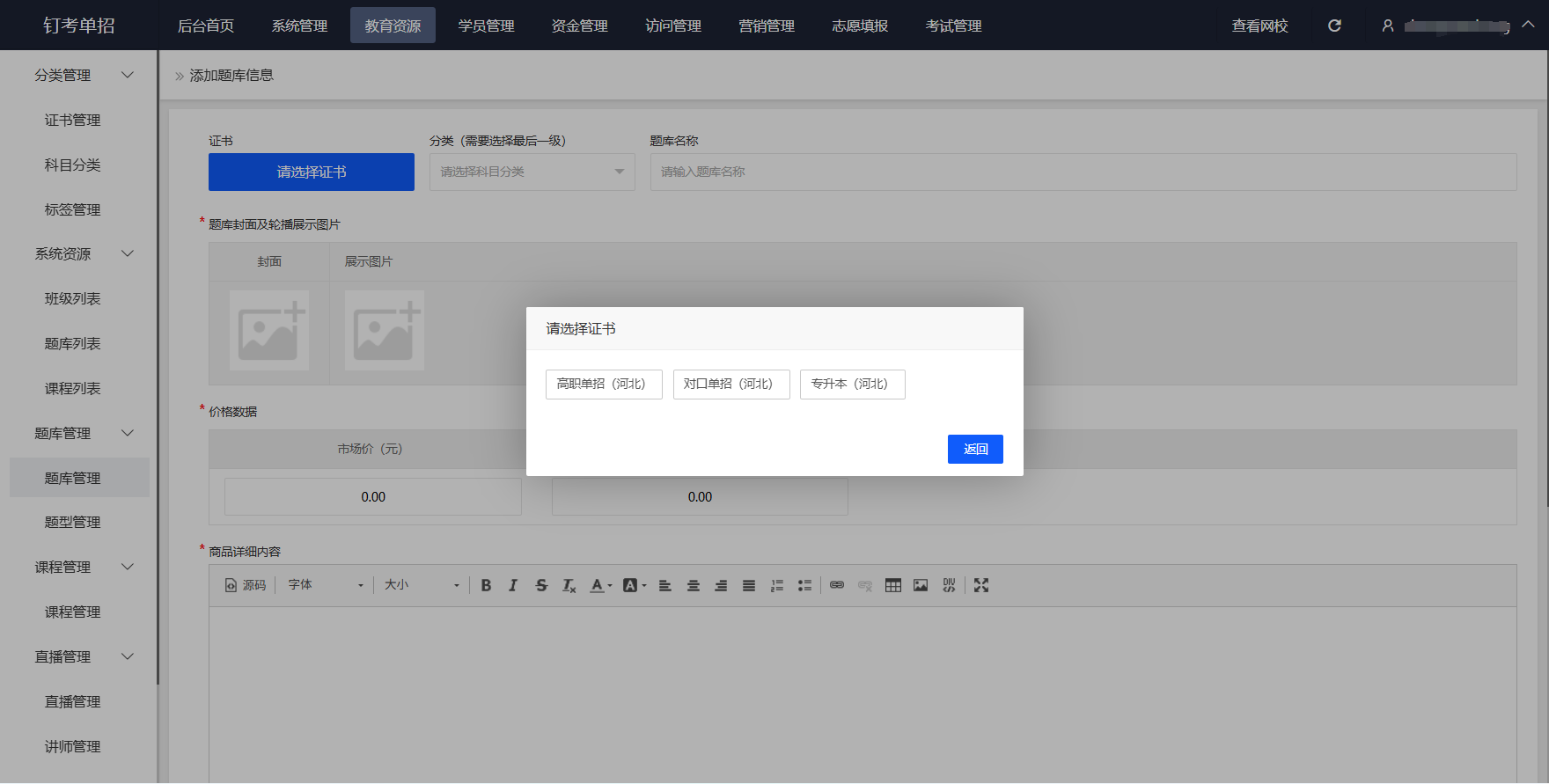This screenshot has width=1549, height=784.
Task: Click the refresh icon in top bar
Action: [x=1334, y=26]
